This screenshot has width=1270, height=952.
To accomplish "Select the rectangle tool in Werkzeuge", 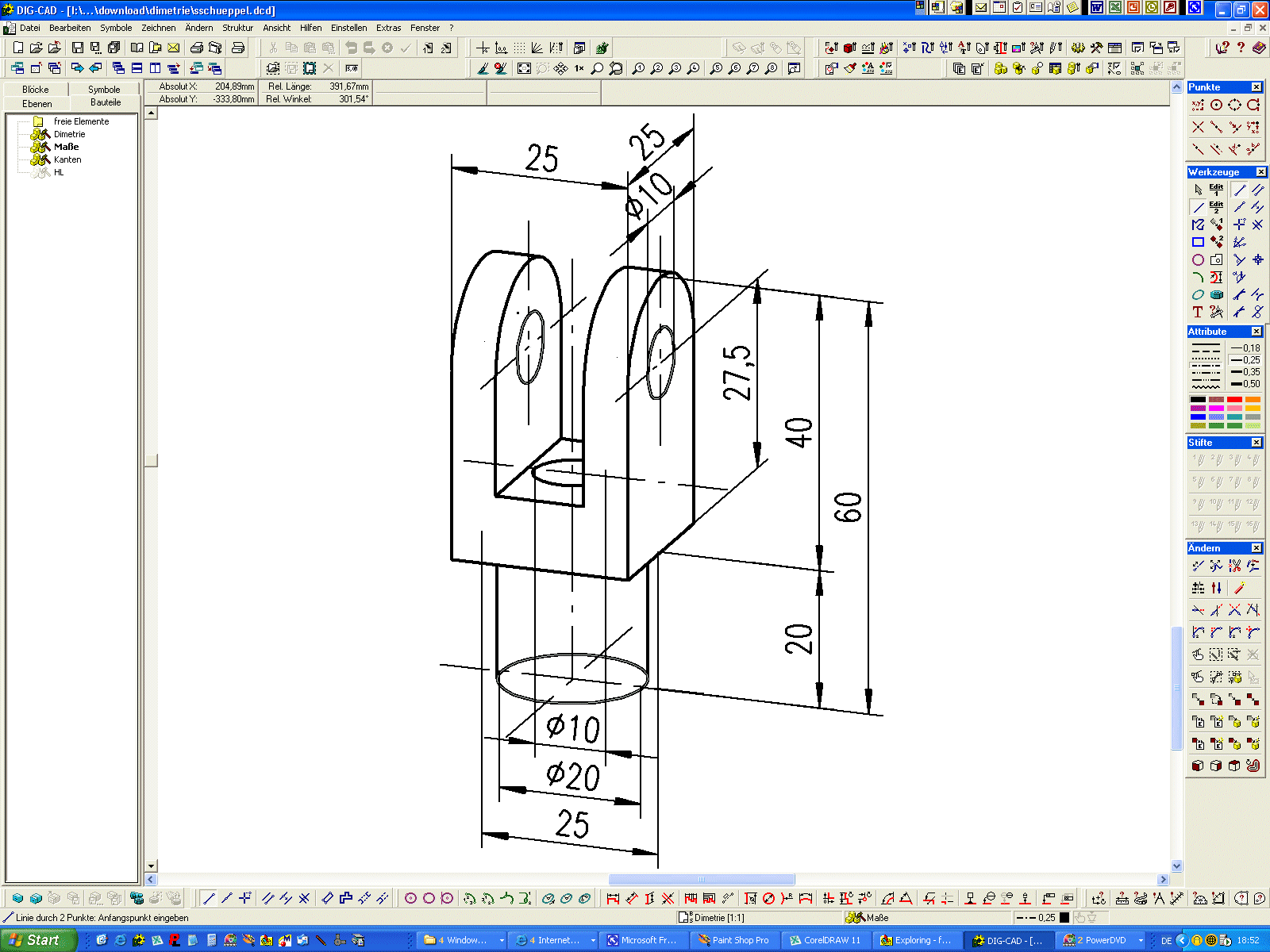I will pyautogui.click(x=1198, y=242).
